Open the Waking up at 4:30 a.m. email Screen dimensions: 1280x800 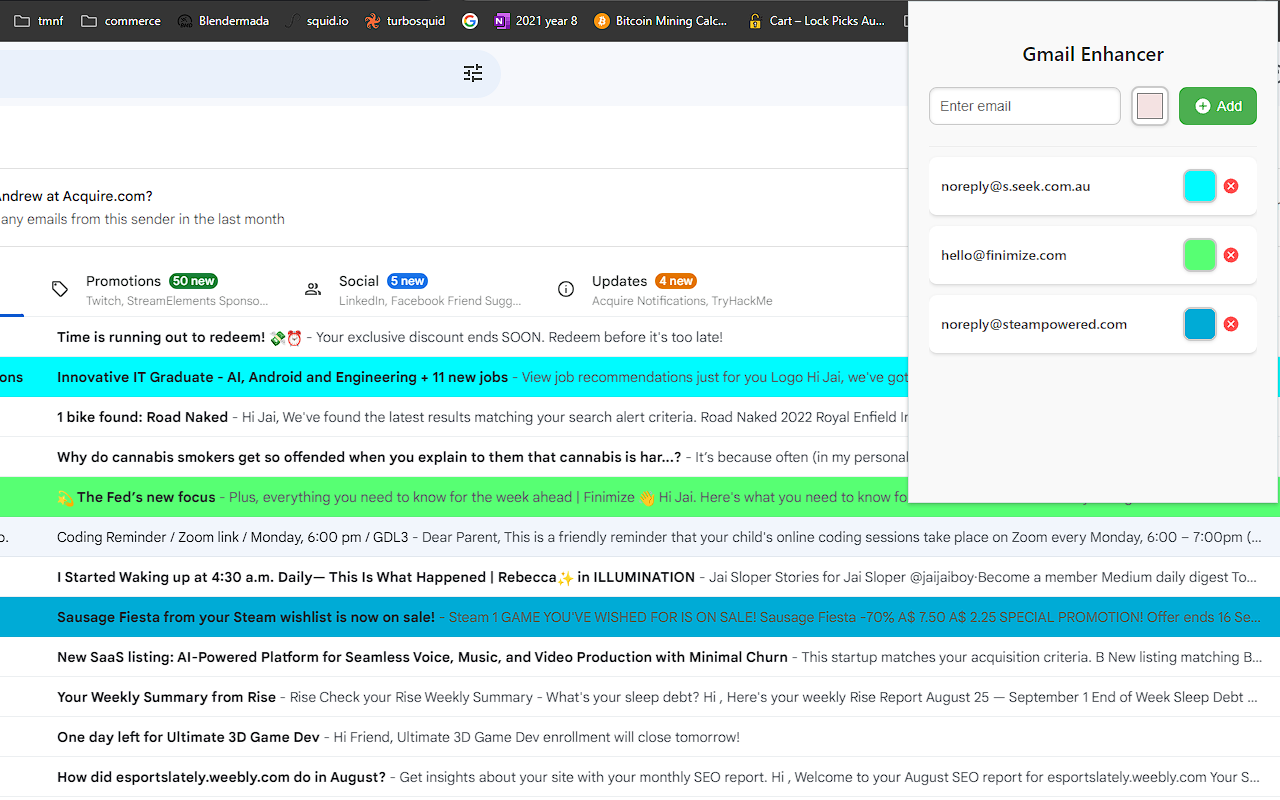point(640,577)
